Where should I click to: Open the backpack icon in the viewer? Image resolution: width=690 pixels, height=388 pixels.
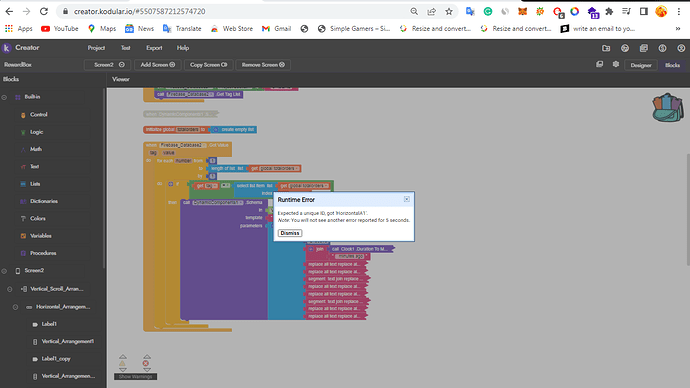pos(668,108)
